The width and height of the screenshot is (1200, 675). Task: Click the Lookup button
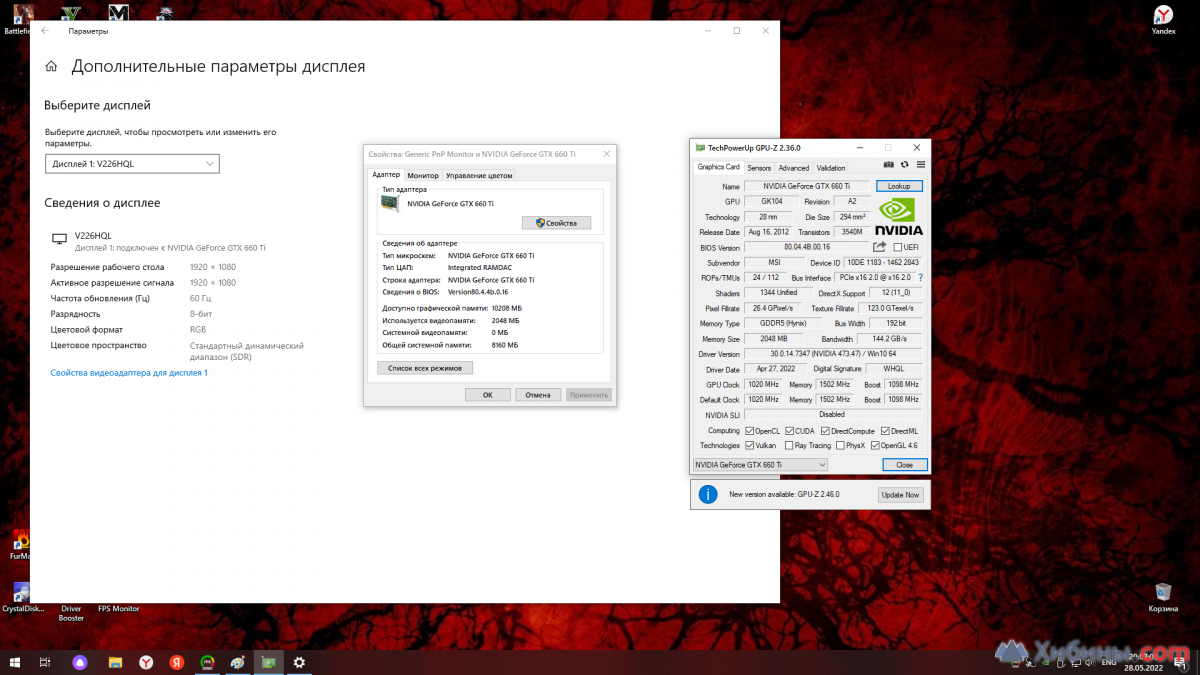[899, 186]
